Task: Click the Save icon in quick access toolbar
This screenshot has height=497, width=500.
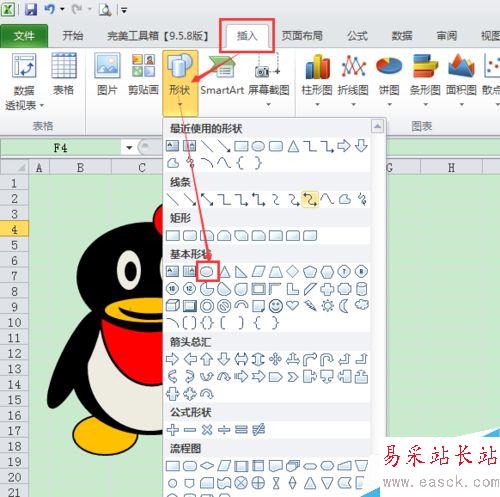Action: pos(31,9)
